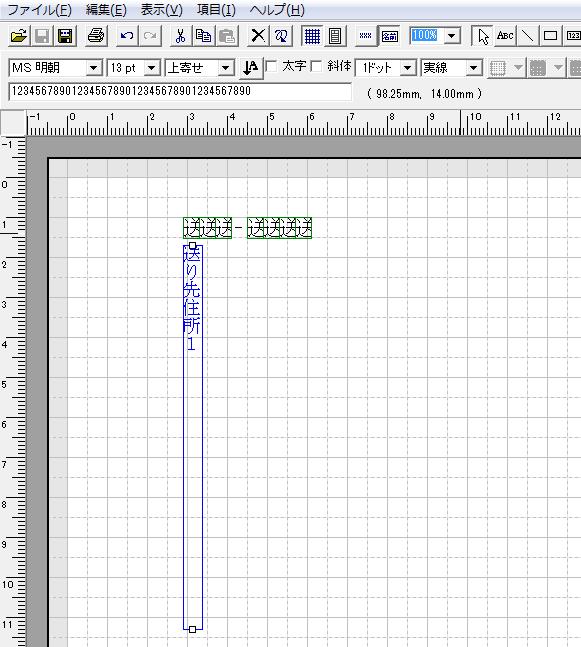
Task: Click the undo arrow icon
Action: pyautogui.click(x=127, y=36)
